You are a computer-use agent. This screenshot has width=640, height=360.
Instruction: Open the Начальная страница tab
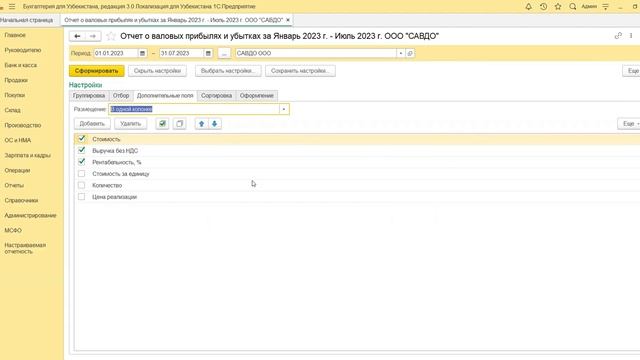click(27, 20)
